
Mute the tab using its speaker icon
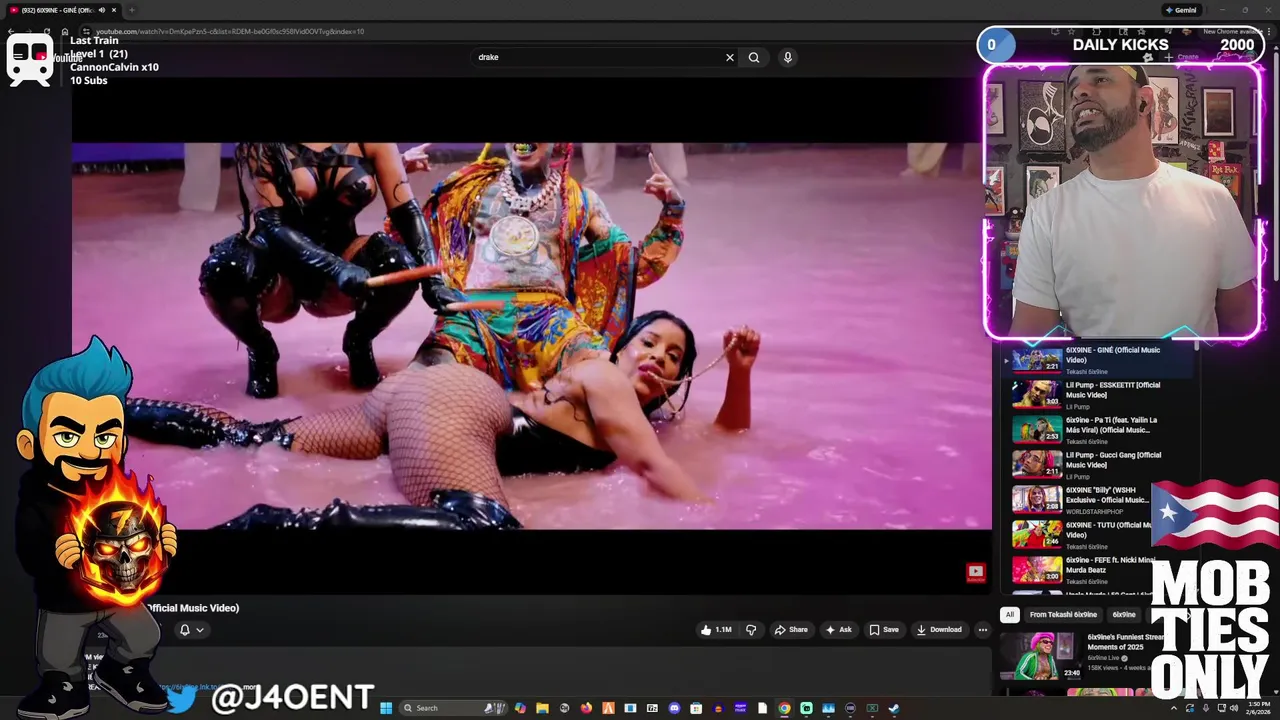click(x=101, y=10)
